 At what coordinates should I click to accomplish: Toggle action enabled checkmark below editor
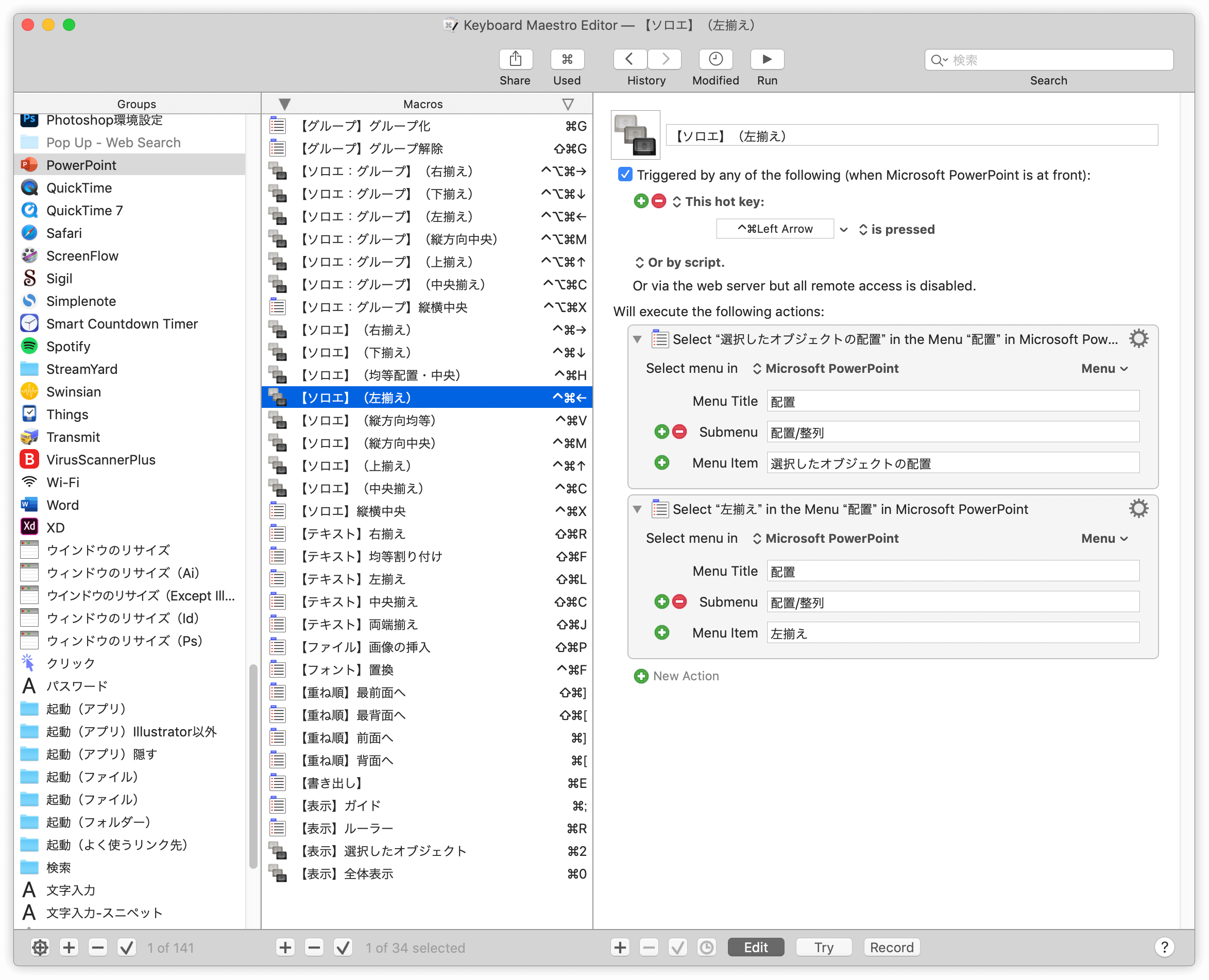click(x=677, y=947)
